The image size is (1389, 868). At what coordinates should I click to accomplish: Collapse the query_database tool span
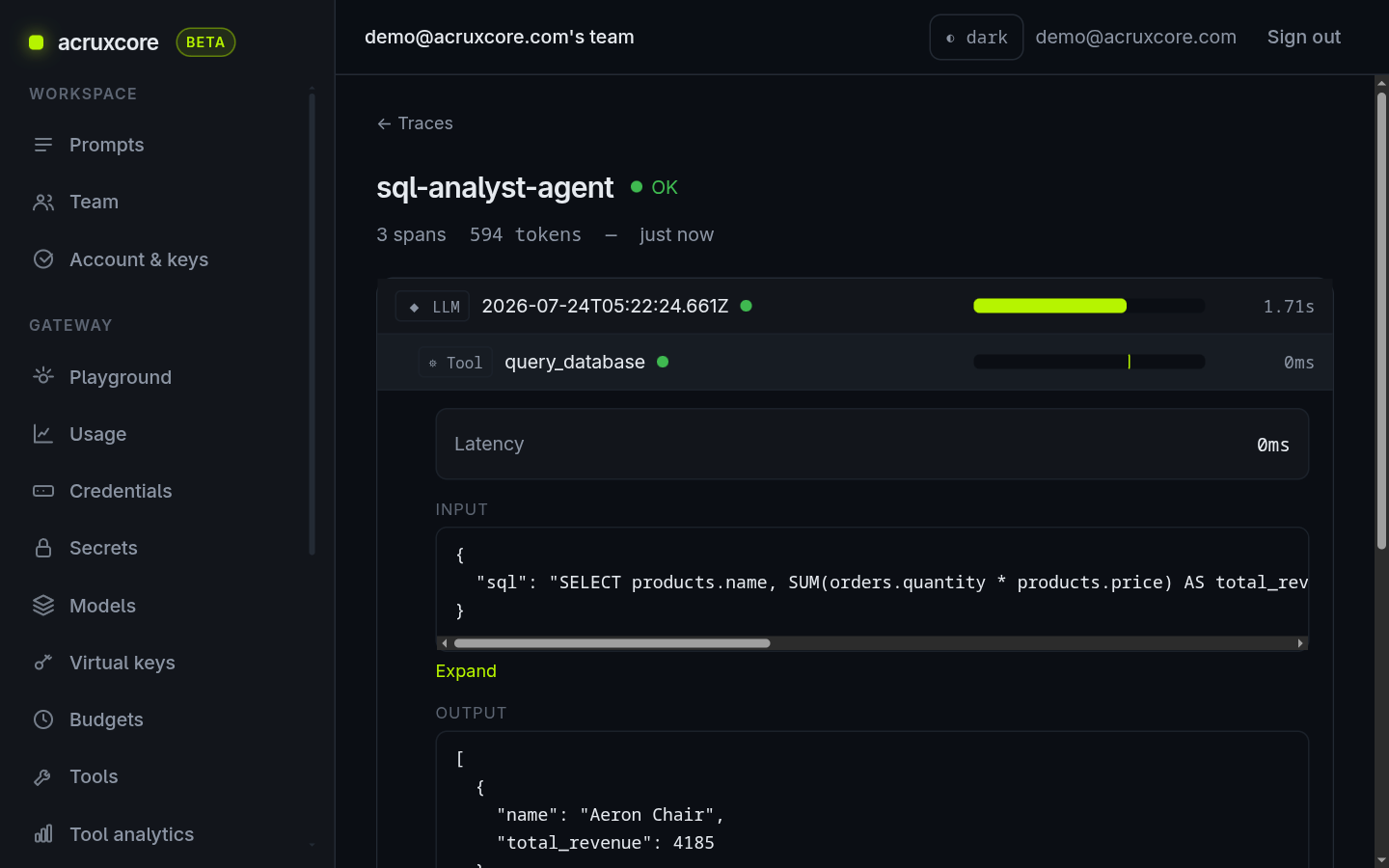(x=855, y=363)
